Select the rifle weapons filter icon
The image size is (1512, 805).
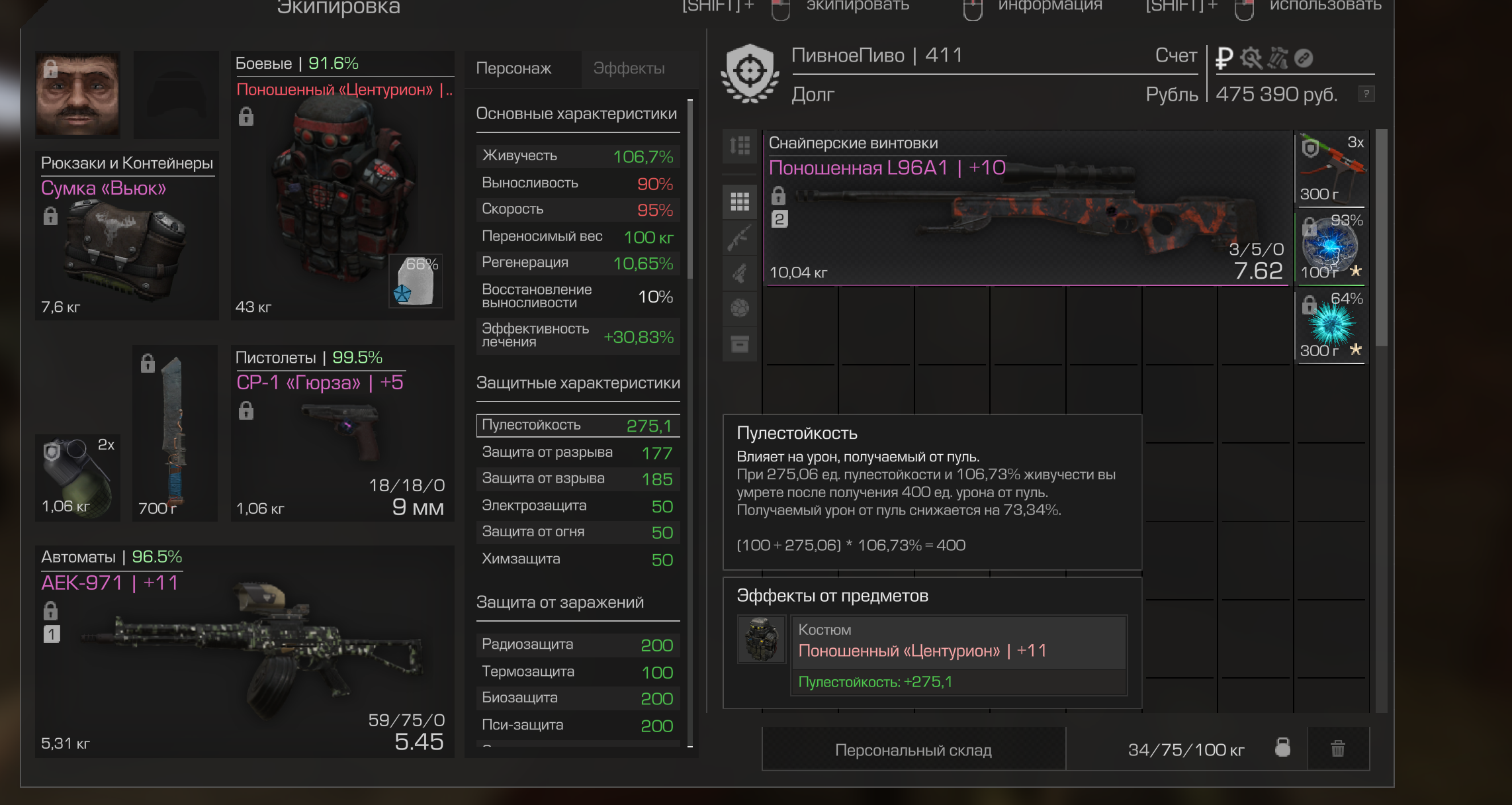(x=739, y=238)
